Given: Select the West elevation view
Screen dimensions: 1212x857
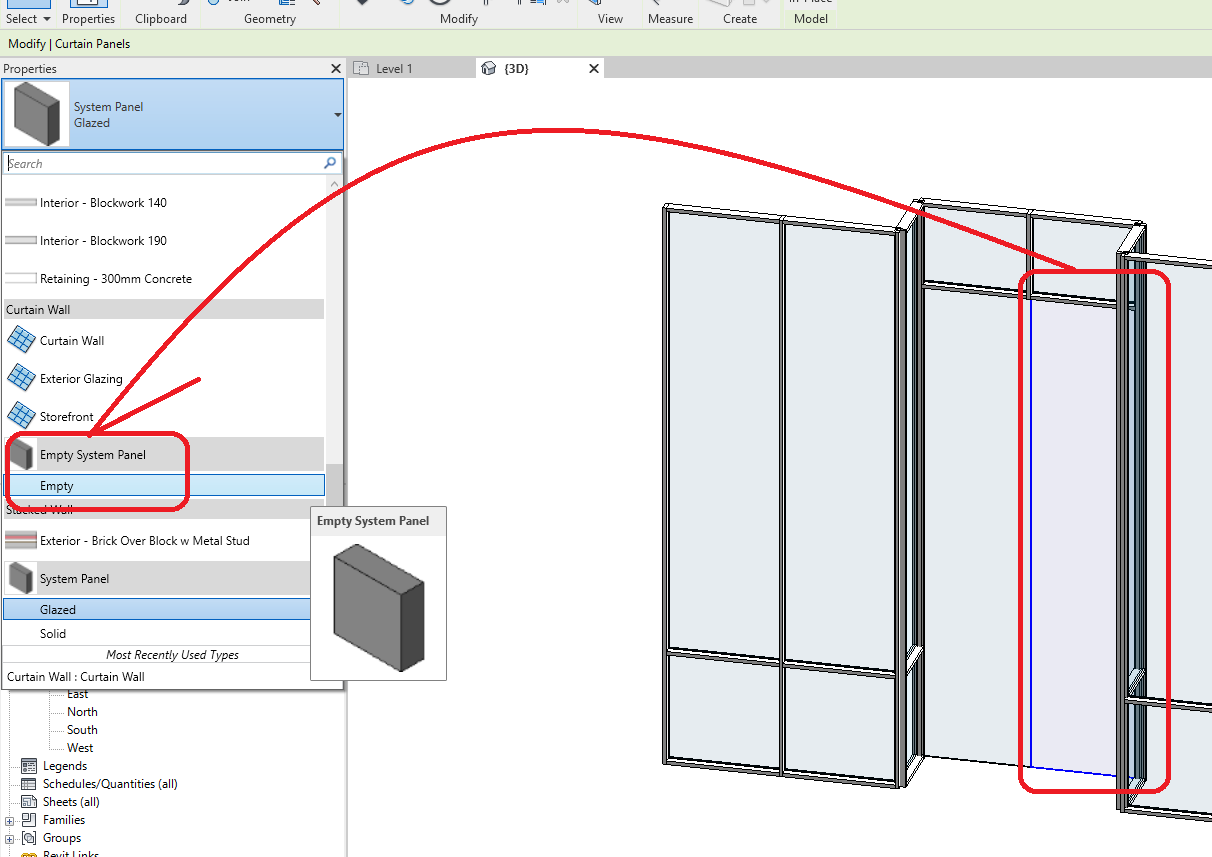Looking at the screenshot, I should click(x=78, y=747).
